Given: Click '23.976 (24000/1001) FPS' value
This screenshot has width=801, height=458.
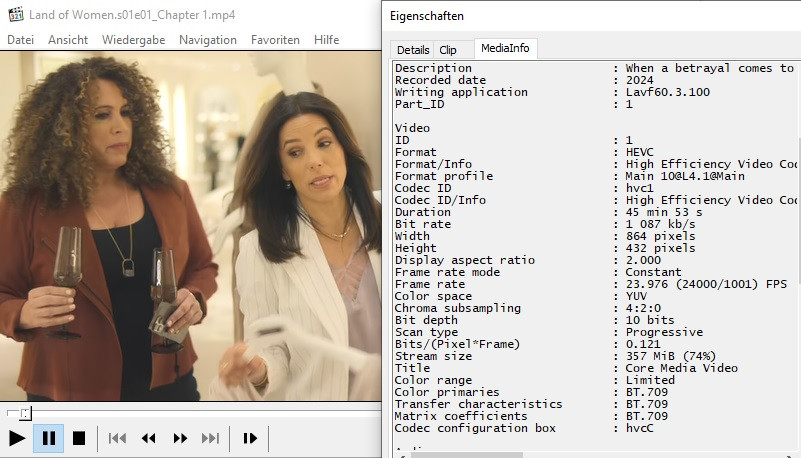Looking at the screenshot, I should pos(706,284).
